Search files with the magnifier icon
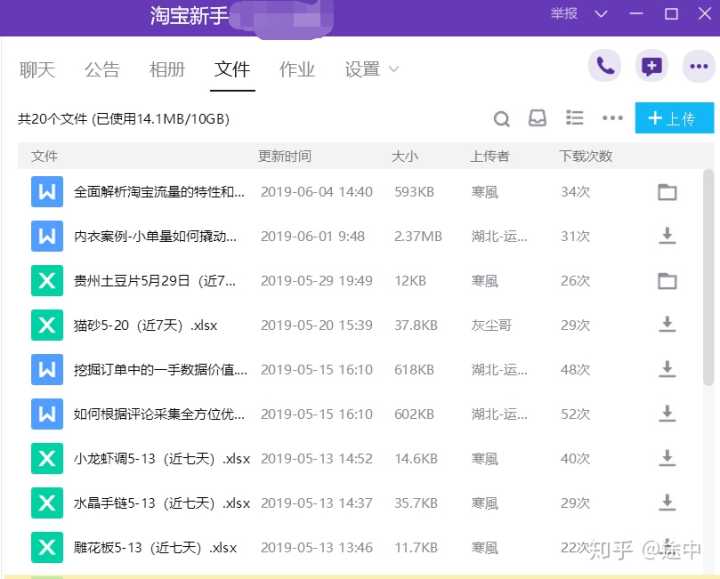This screenshot has width=720, height=579. 502,119
